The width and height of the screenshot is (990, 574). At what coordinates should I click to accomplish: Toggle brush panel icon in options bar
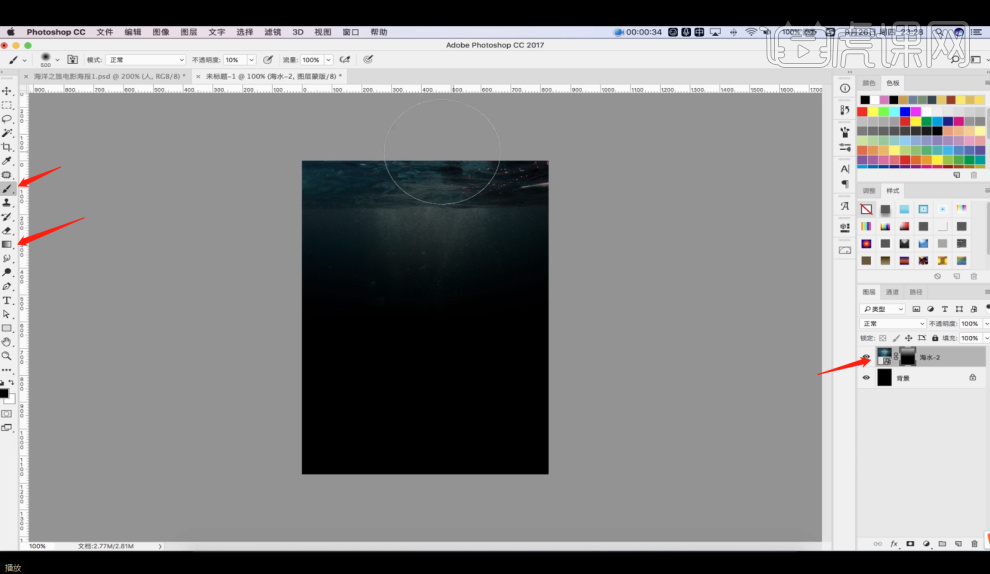point(73,59)
